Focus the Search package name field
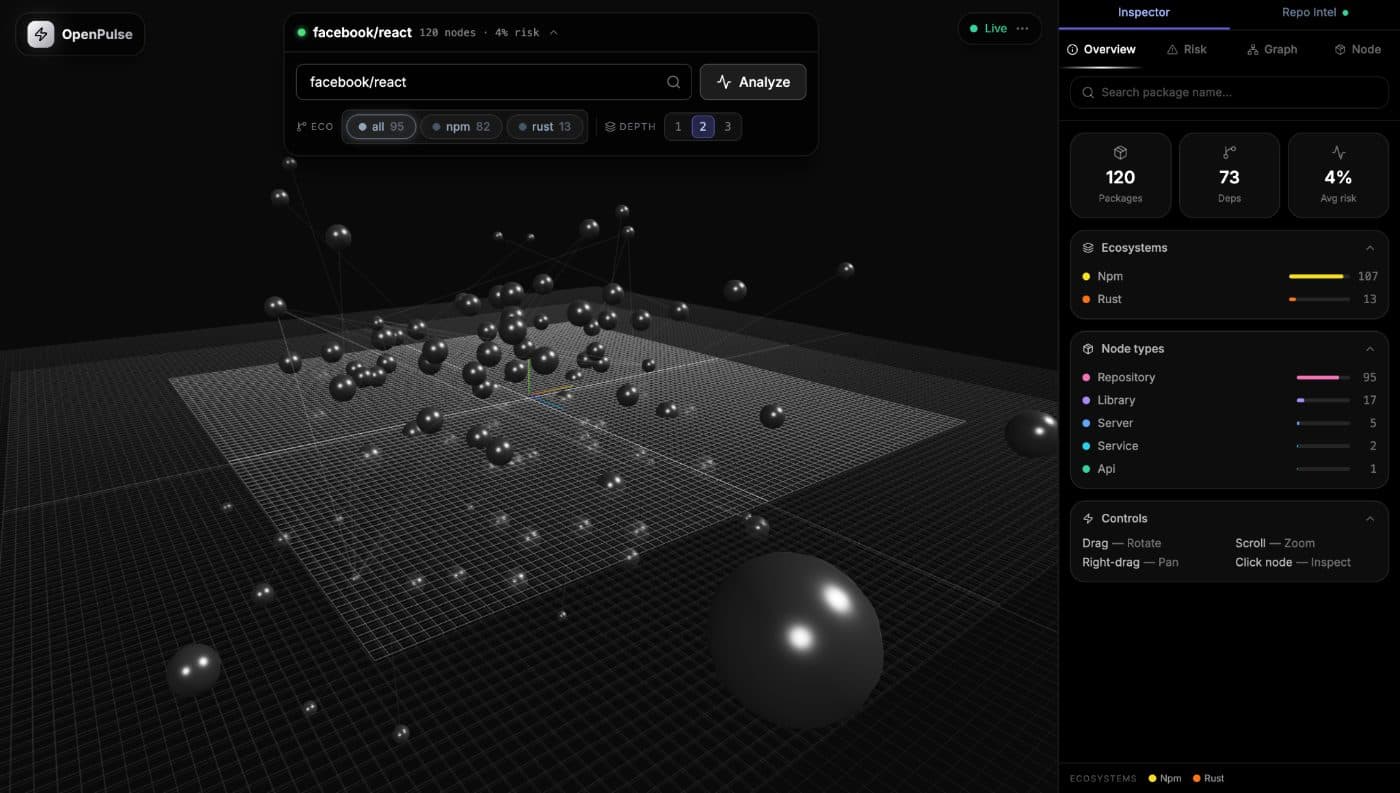 coord(1229,92)
